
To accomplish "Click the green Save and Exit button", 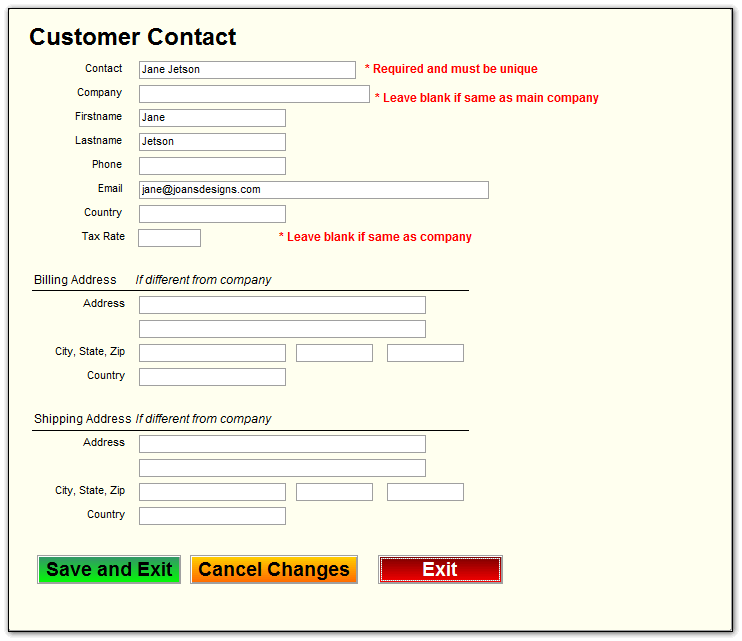I will pyautogui.click(x=109, y=570).
